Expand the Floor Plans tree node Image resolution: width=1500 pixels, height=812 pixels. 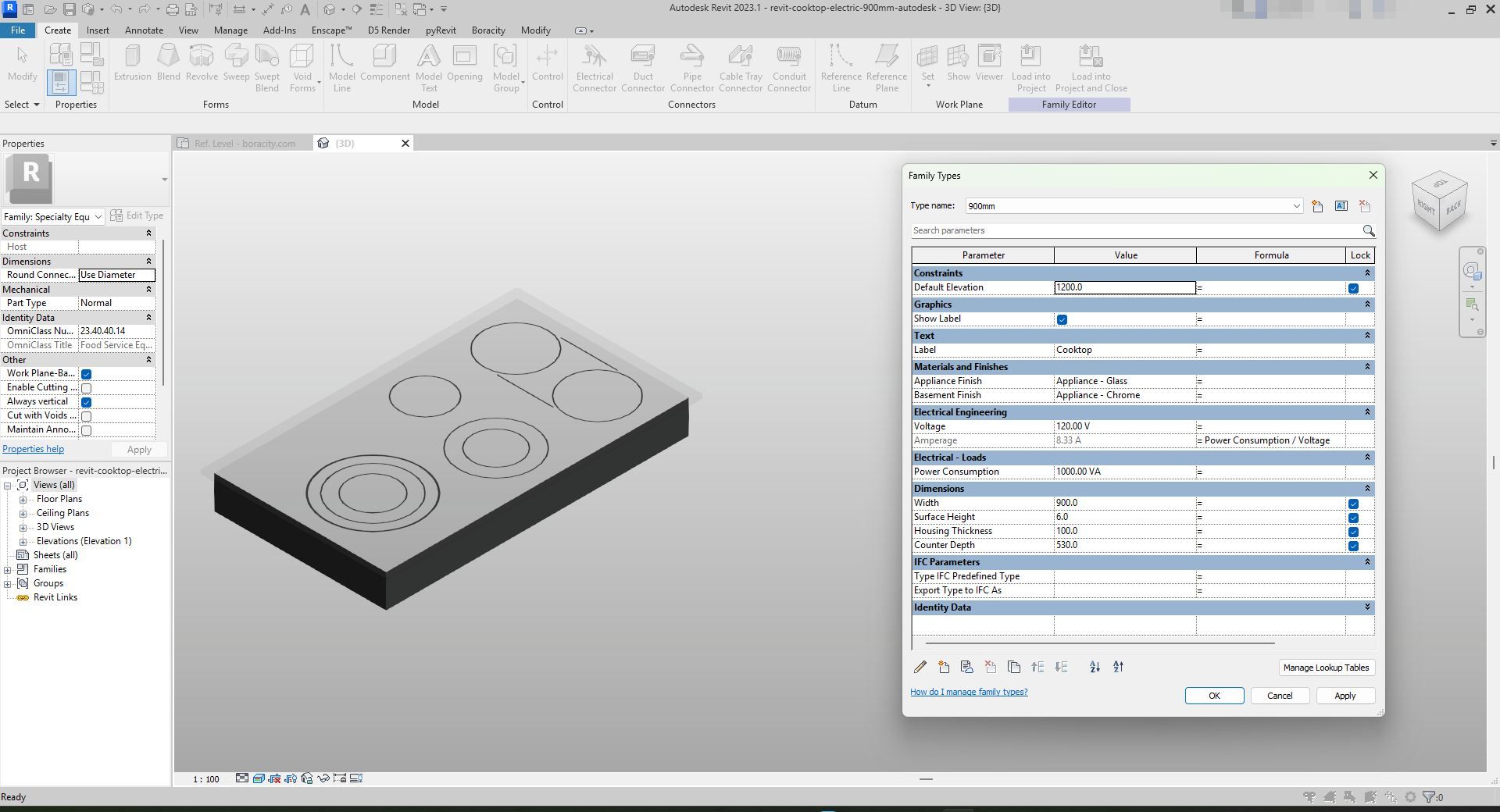coord(23,500)
